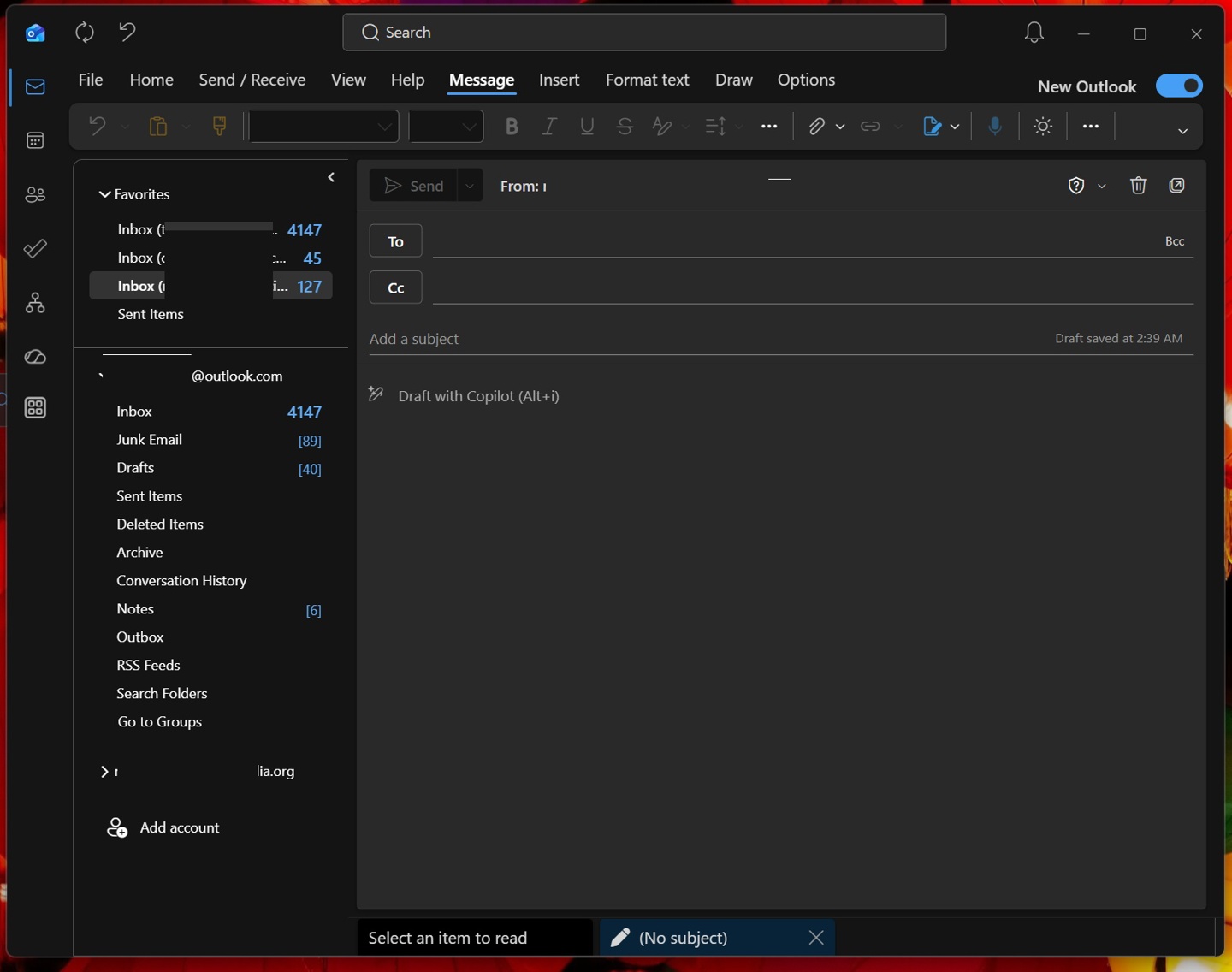Collapse the Favorites section

104,194
